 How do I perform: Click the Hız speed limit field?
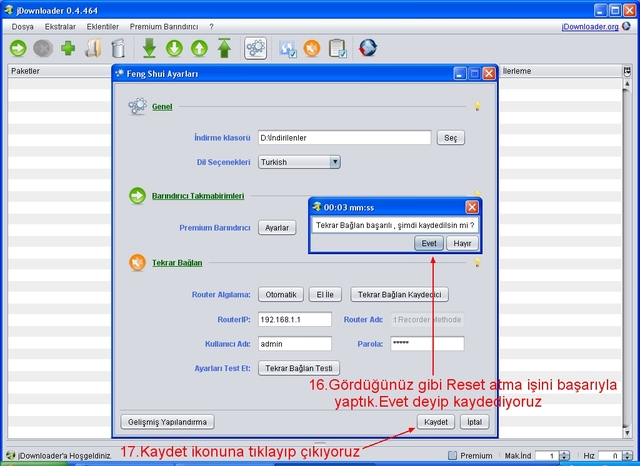611,455
